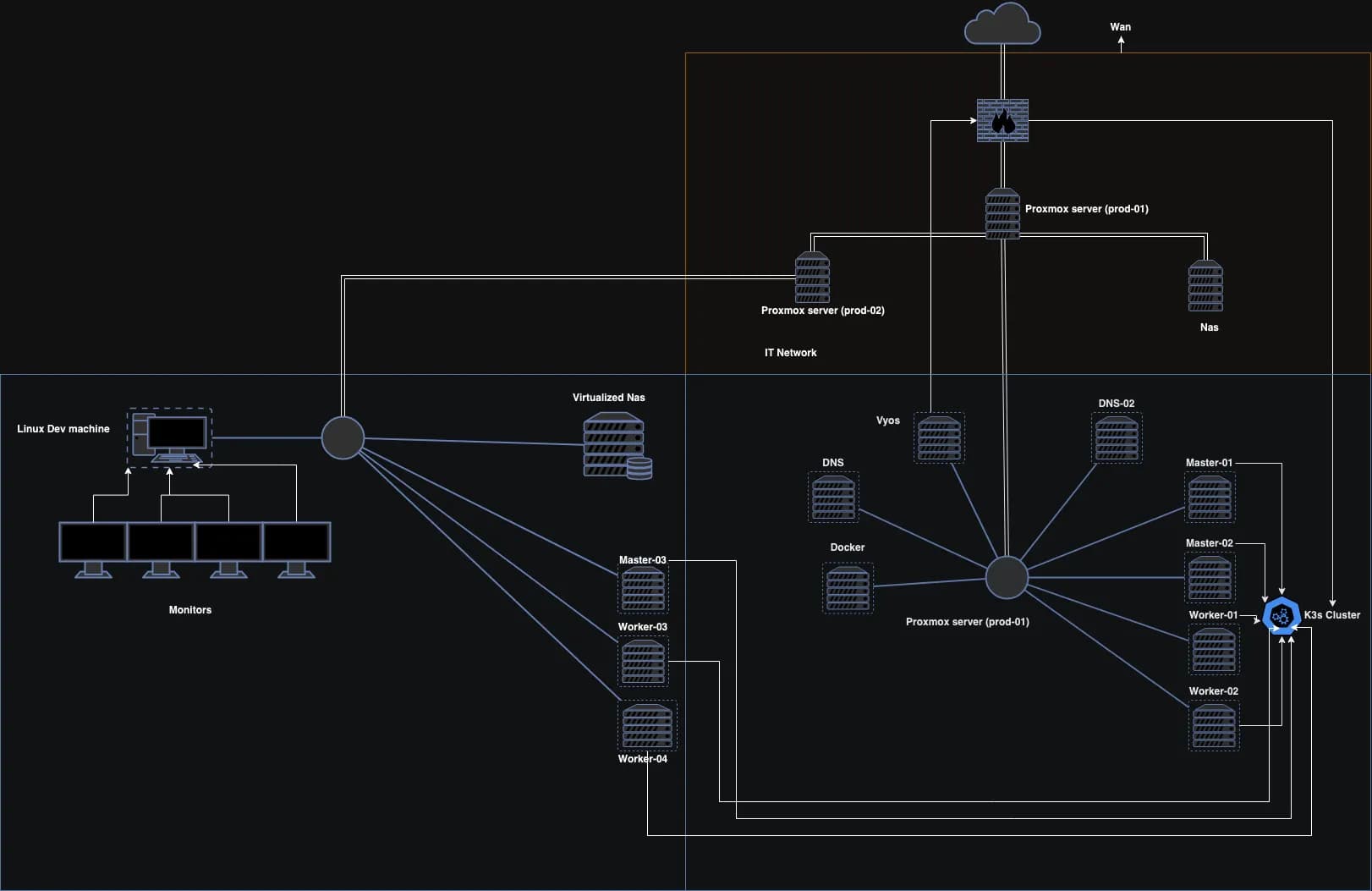The image size is (1372, 891).
Task: Select the Worker-02 server icon
Action: [1214, 725]
